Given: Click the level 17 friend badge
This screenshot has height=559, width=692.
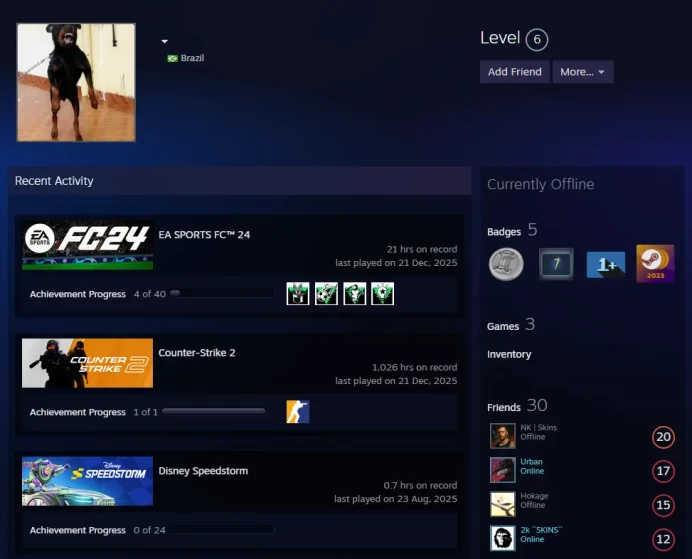Looking at the screenshot, I should (x=663, y=471).
